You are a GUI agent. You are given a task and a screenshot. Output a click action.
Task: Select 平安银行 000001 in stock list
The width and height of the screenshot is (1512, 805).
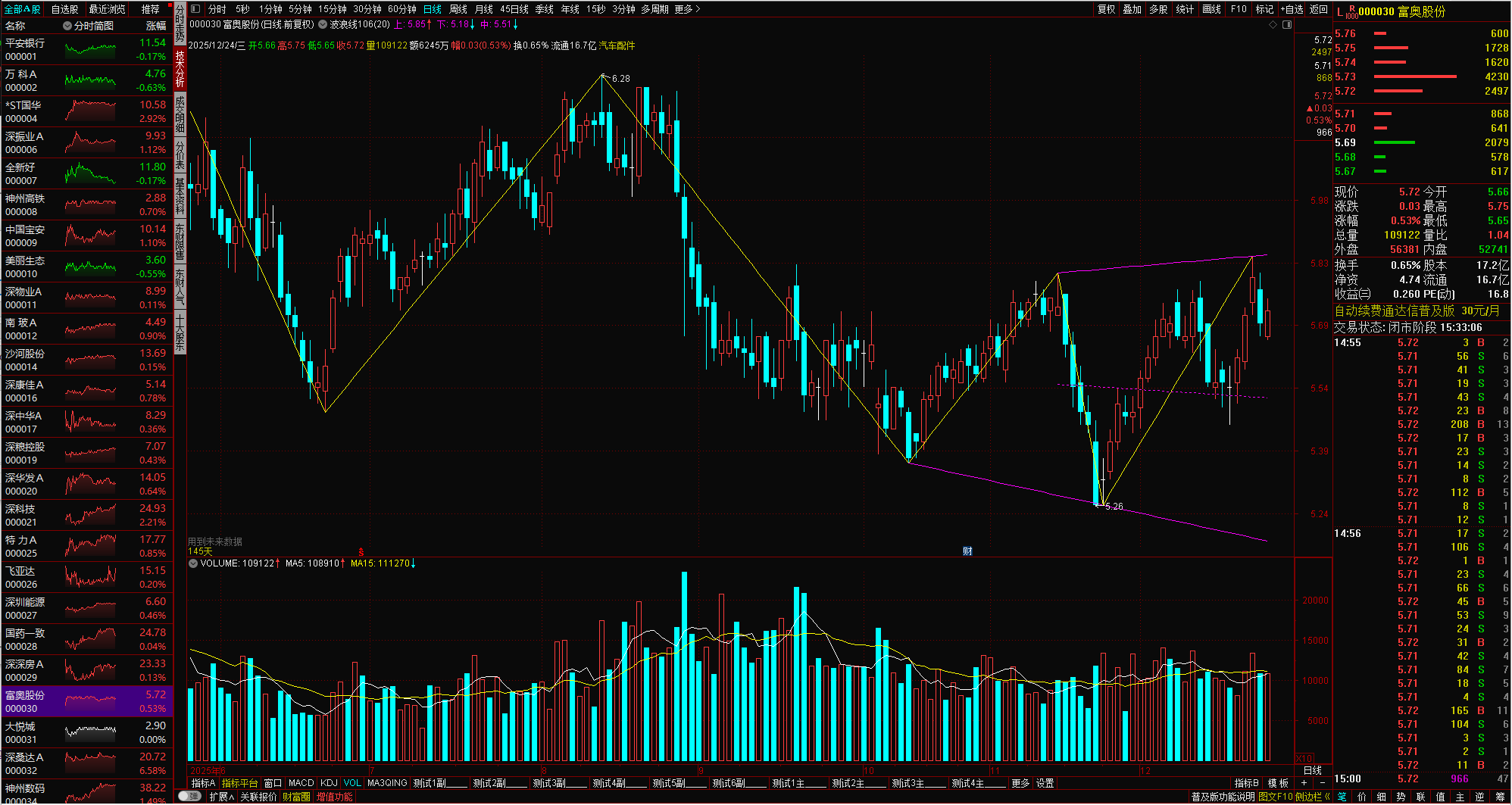(x=86, y=49)
